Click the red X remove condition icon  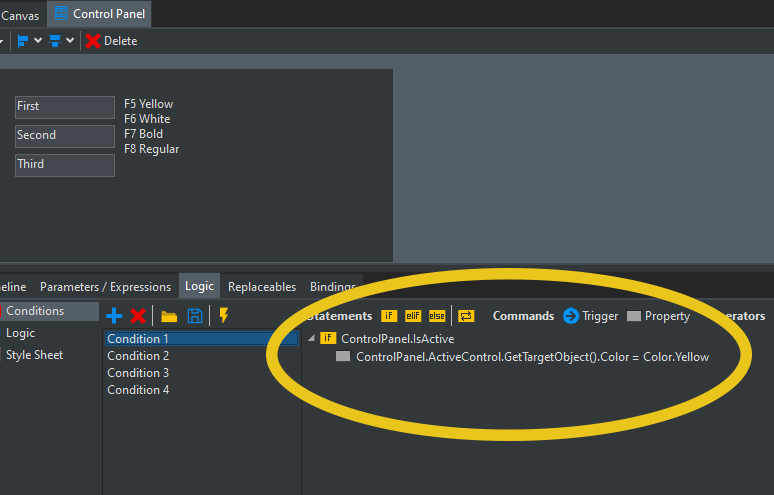(138, 316)
